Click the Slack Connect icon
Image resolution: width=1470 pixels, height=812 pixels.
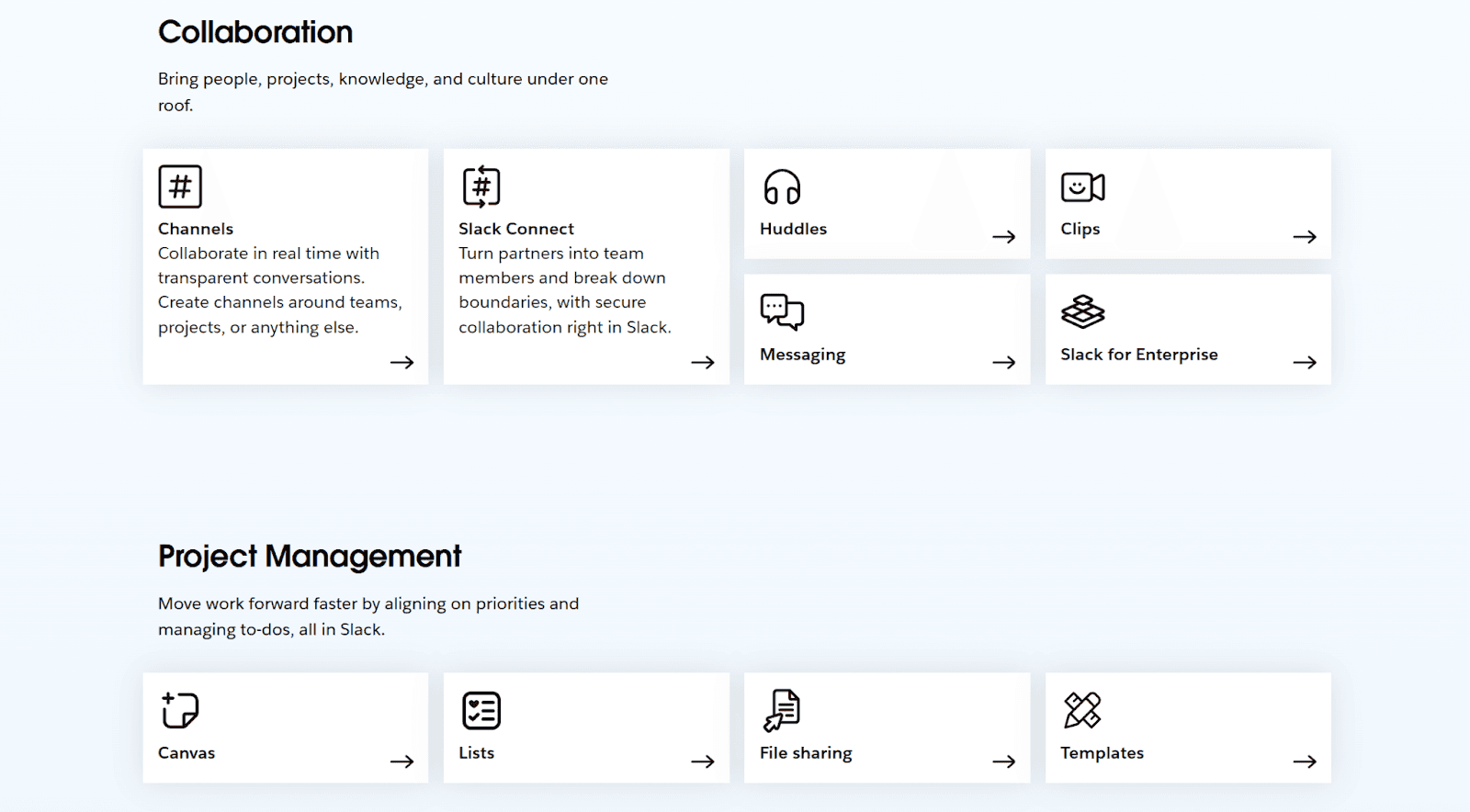481,186
